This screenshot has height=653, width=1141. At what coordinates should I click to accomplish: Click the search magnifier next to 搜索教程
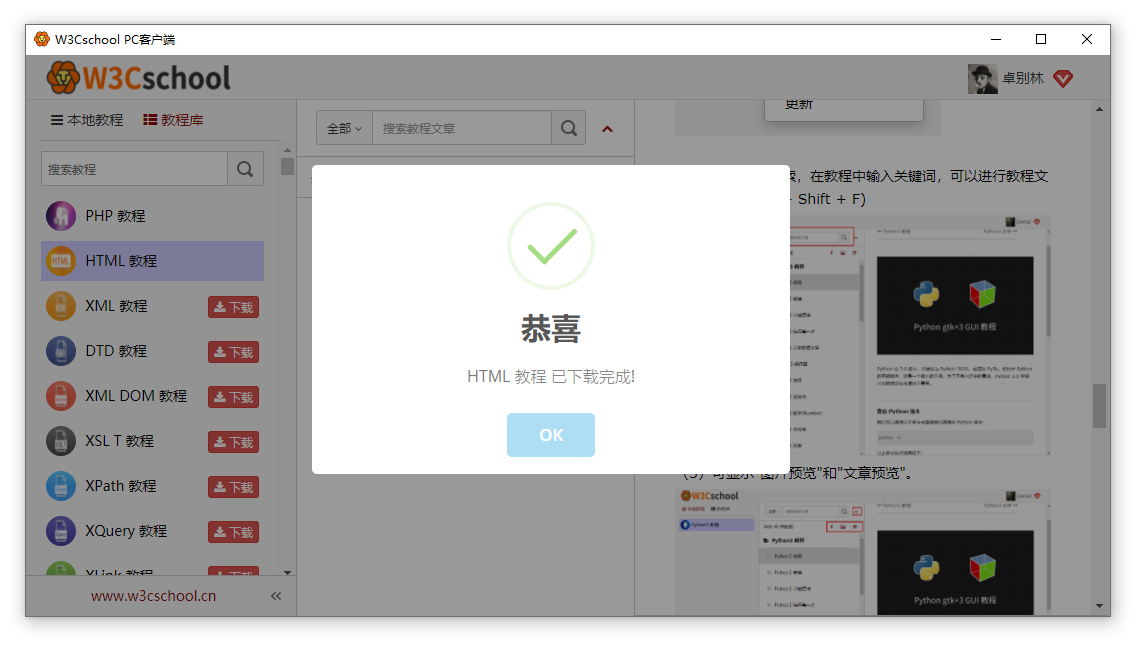click(x=245, y=169)
